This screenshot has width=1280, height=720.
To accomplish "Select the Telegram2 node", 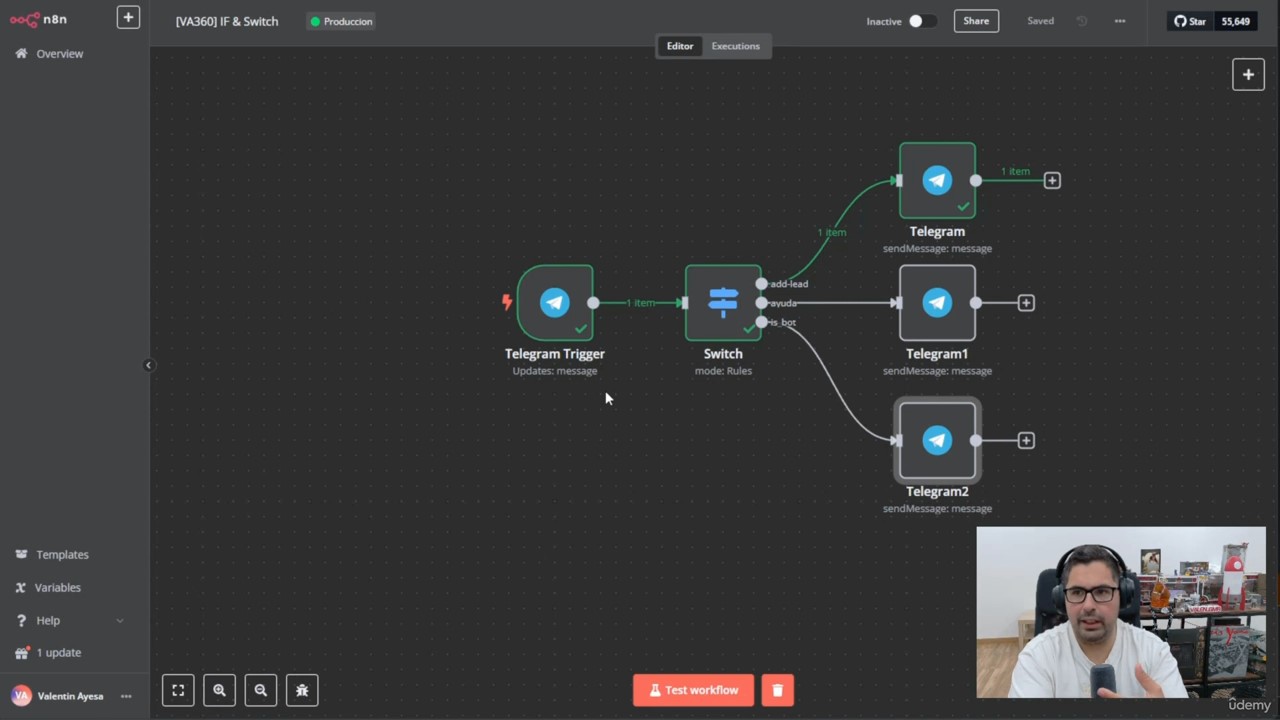I will [937, 440].
